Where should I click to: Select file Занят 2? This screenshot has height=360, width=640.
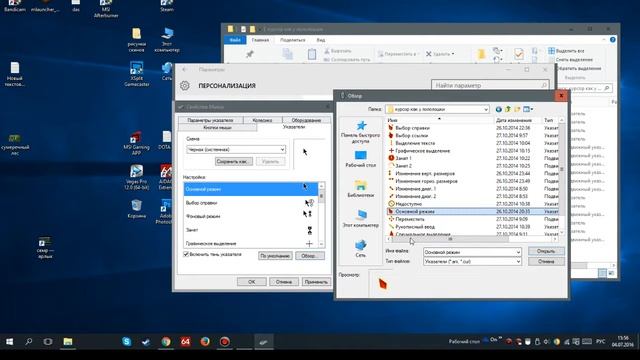pyautogui.click(x=403, y=166)
